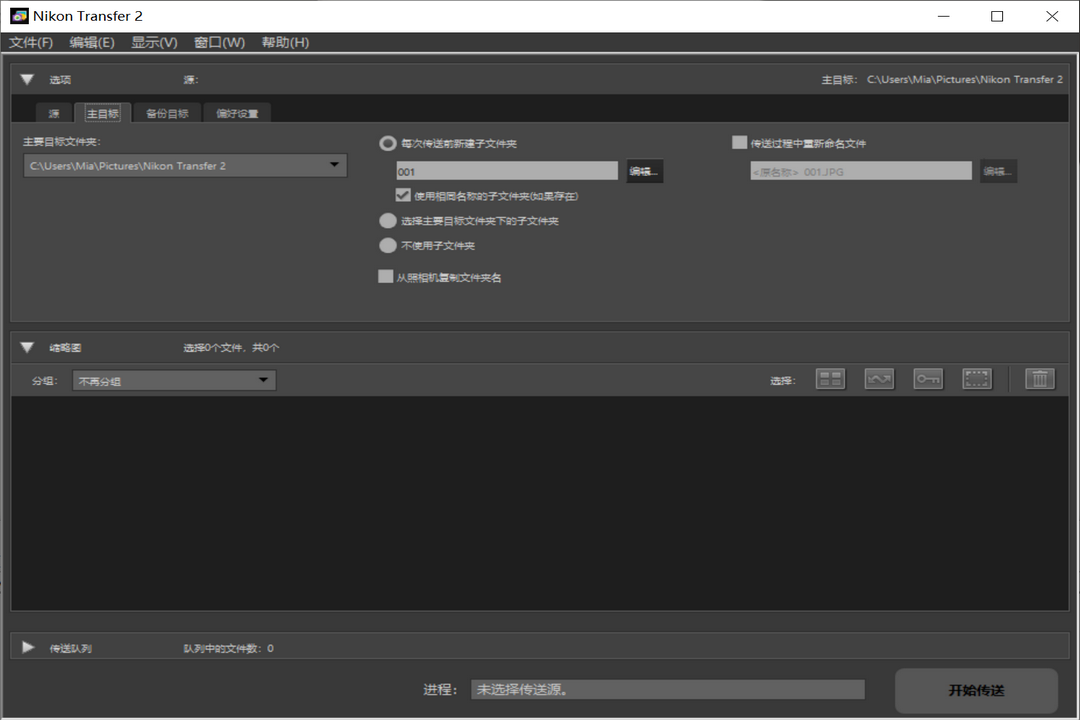Click the deselect all dashed rectangle icon
The height and width of the screenshot is (720, 1080).
tap(977, 379)
